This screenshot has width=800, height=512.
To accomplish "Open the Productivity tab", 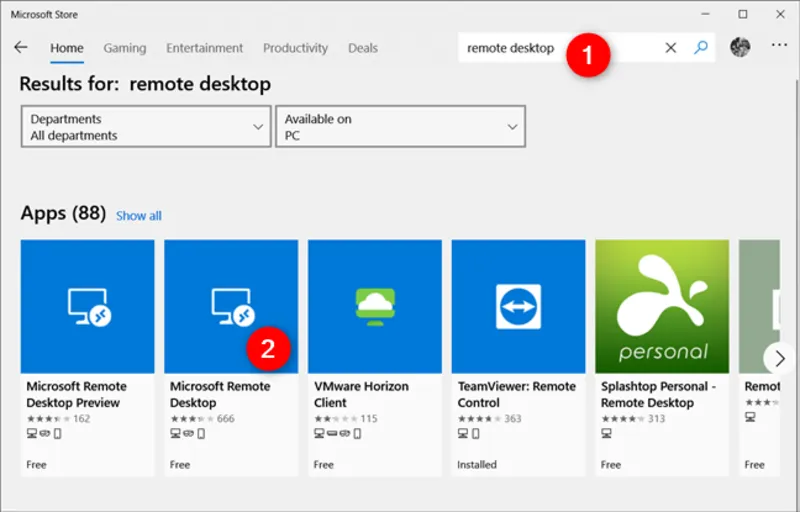I will point(295,48).
